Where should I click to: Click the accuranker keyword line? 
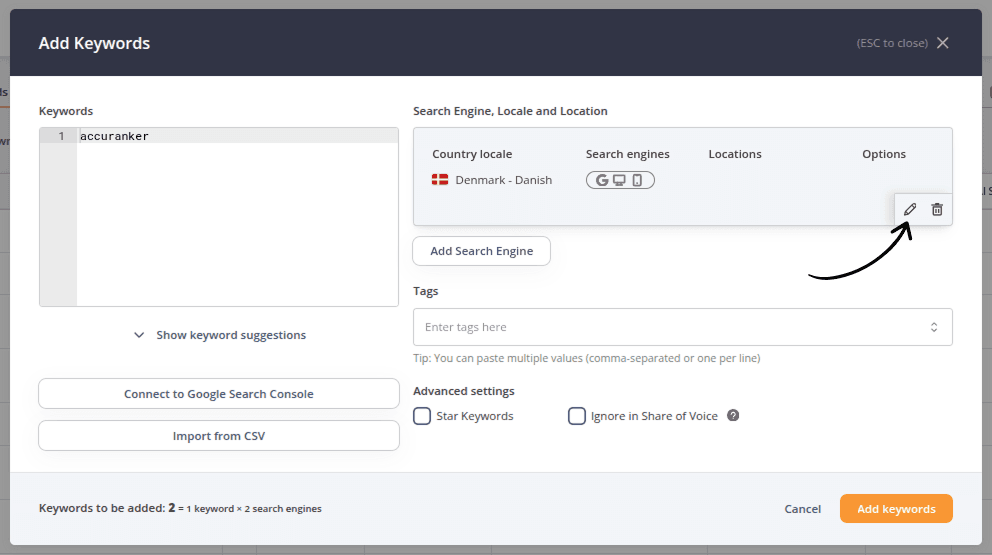click(238, 136)
